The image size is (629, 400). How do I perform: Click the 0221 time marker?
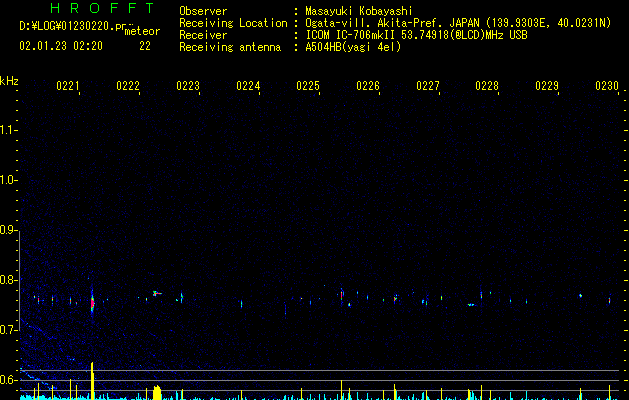click(x=68, y=85)
